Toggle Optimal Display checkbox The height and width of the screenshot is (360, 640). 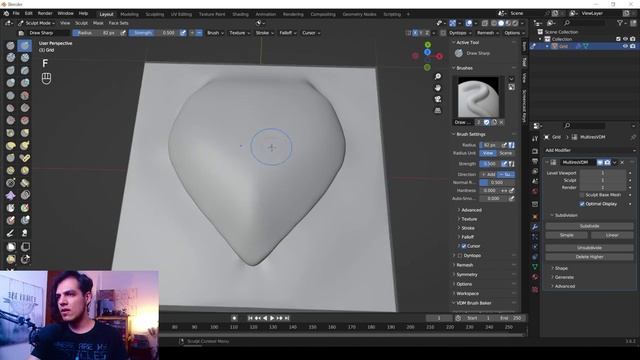click(582, 204)
